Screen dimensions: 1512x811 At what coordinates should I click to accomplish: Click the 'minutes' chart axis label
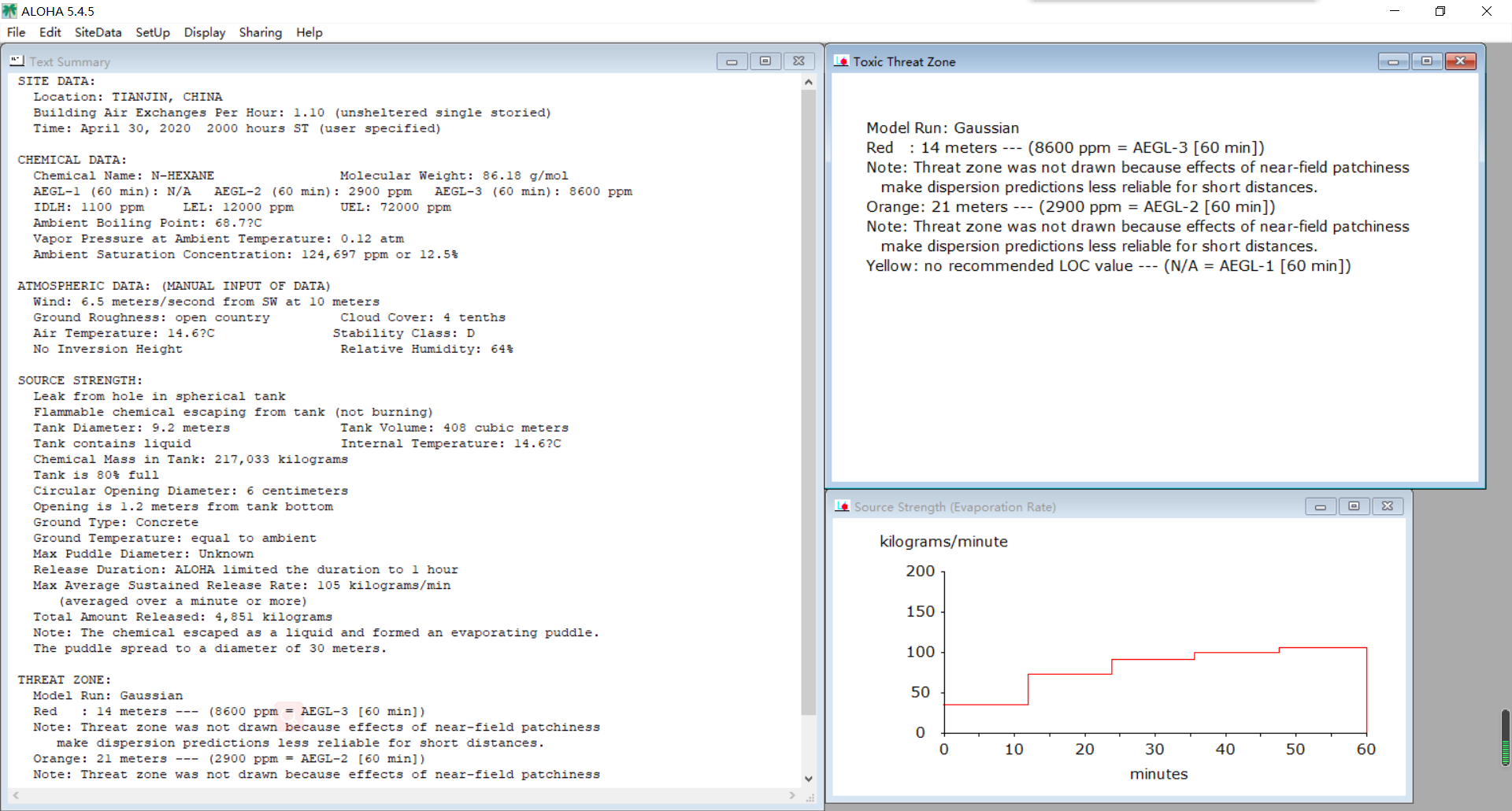pos(1158,774)
